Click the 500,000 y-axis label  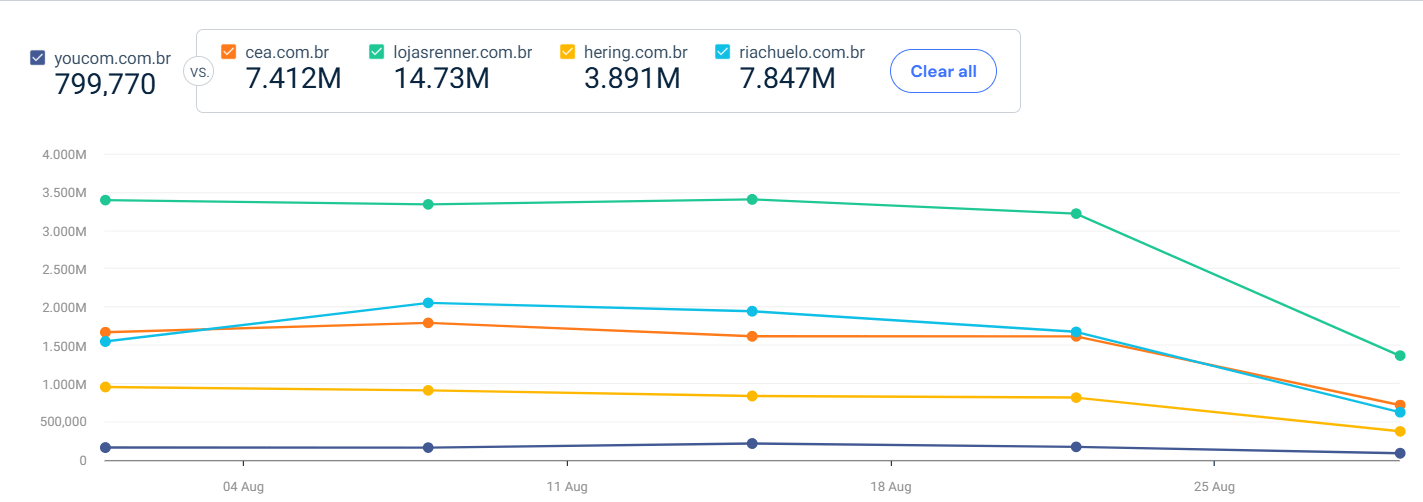[64, 422]
